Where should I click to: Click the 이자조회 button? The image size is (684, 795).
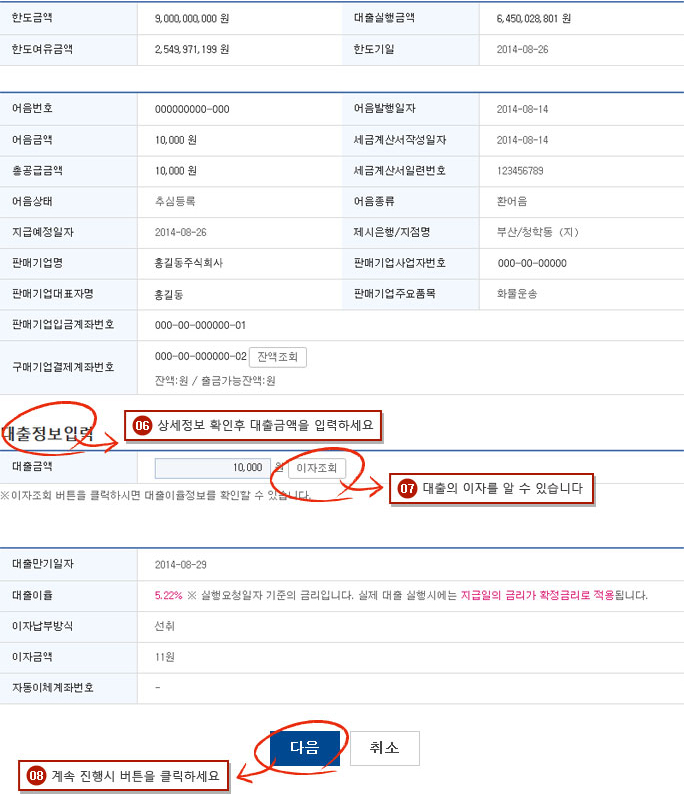pos(317,468)
